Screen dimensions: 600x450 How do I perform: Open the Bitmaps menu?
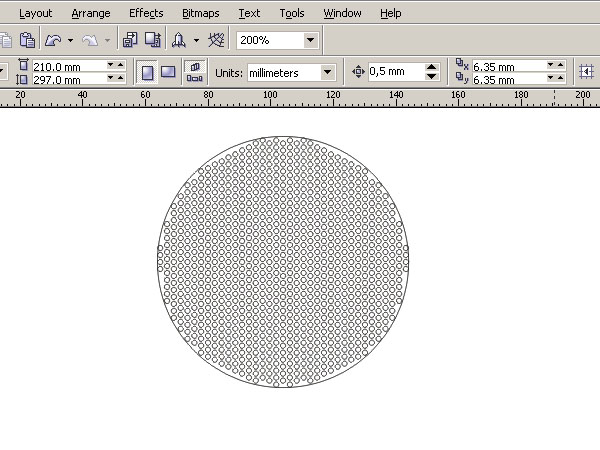[x=201, y=13]
